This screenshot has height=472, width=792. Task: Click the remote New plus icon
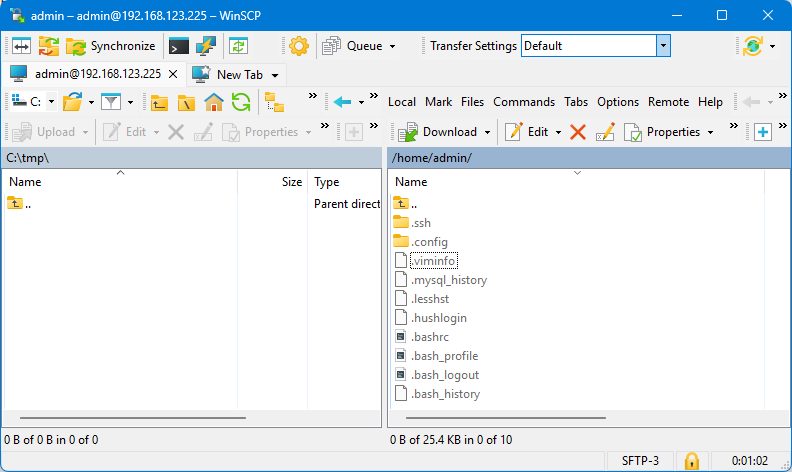click(763, 132)
